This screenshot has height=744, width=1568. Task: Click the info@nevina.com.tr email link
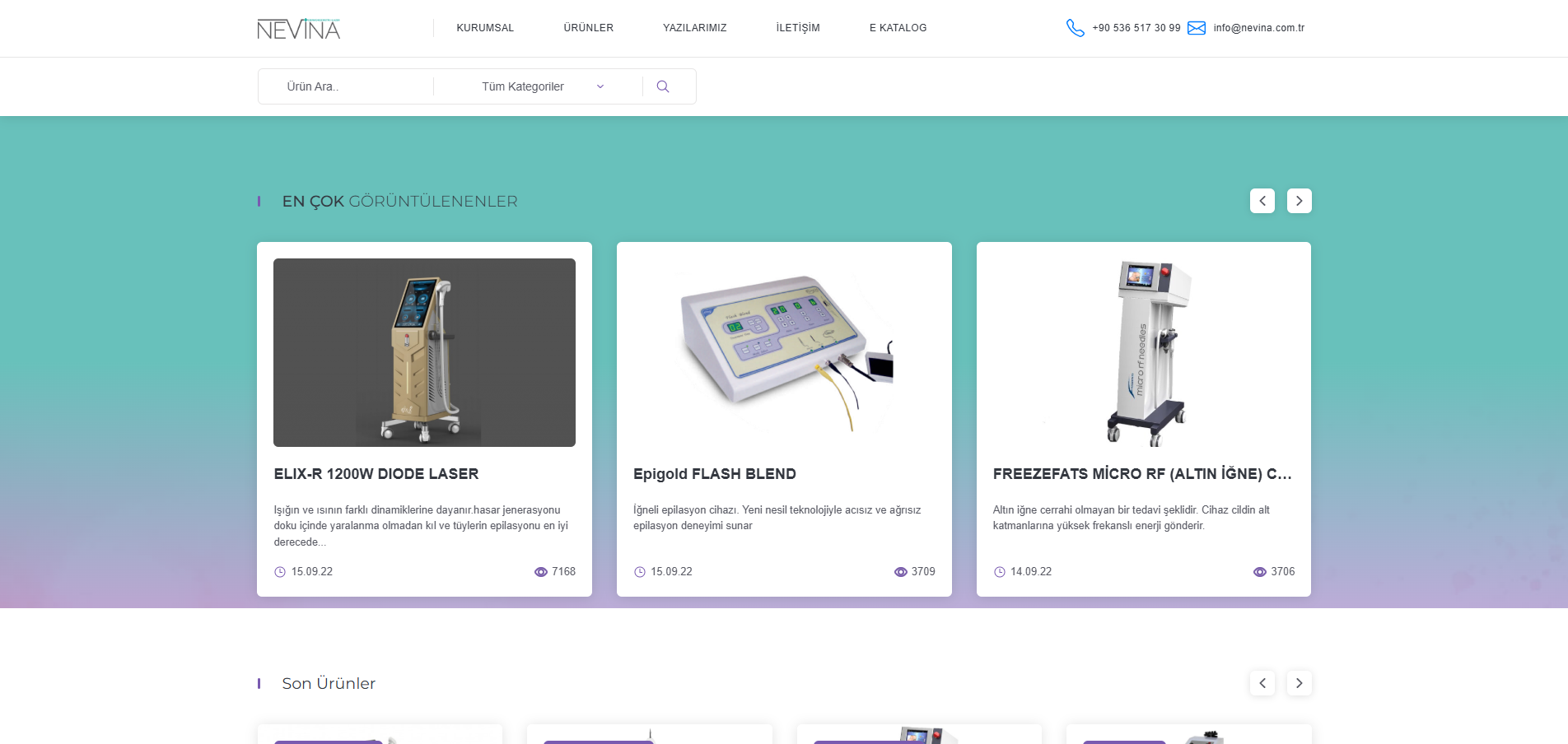click(x=1259, y=28)
